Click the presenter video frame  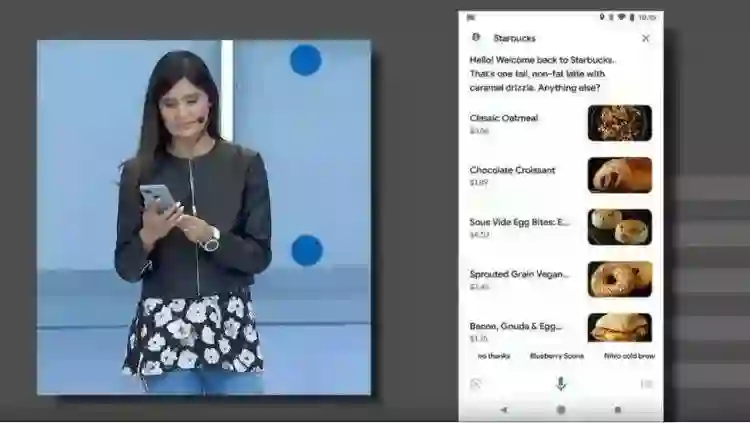pos(204,218)
